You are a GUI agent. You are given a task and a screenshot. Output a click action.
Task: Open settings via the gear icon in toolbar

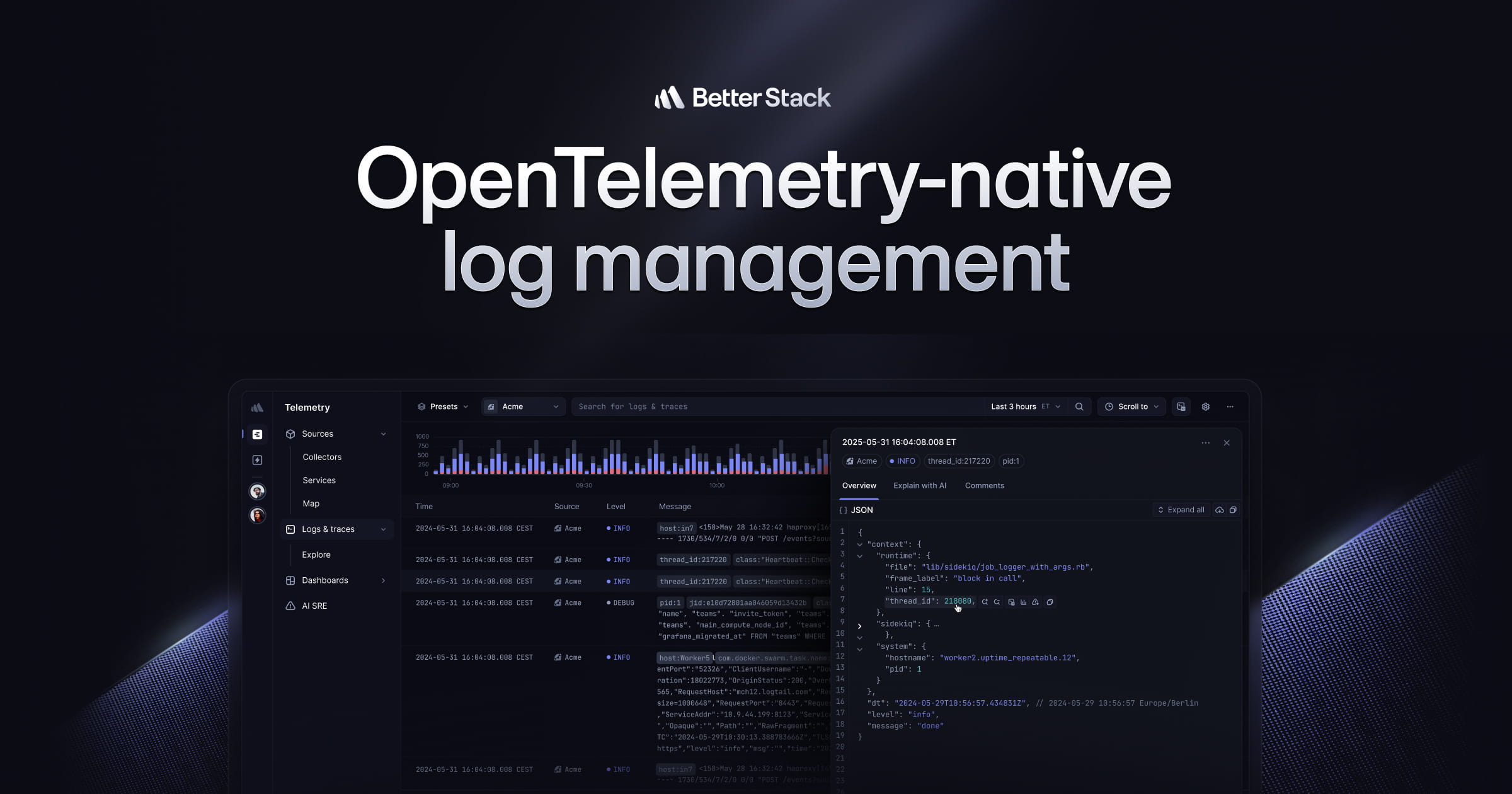(x=1205, y=406)
